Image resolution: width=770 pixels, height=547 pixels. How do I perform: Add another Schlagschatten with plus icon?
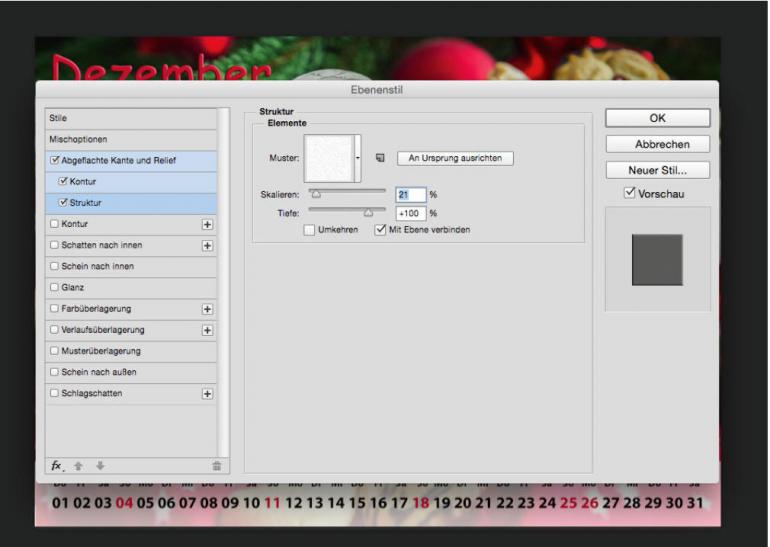[207, 394]
